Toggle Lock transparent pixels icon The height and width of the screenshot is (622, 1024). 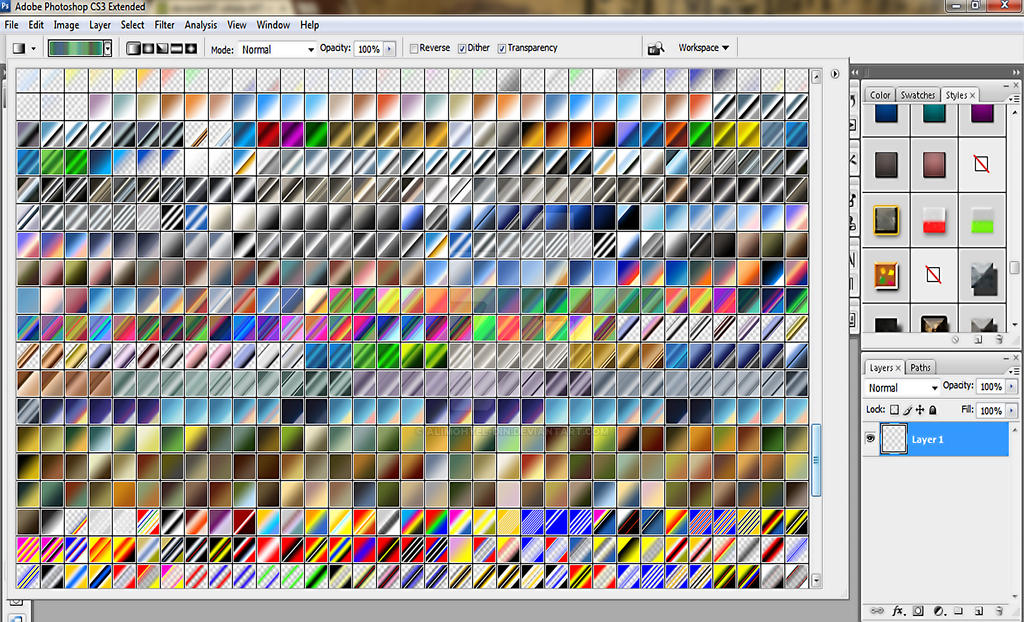pos(894,410)
